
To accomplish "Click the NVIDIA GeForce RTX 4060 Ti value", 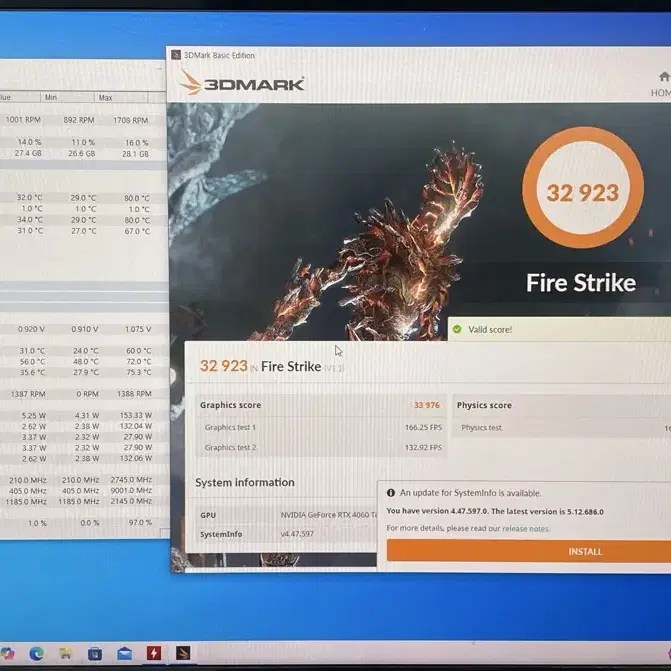I will [329, 515].
